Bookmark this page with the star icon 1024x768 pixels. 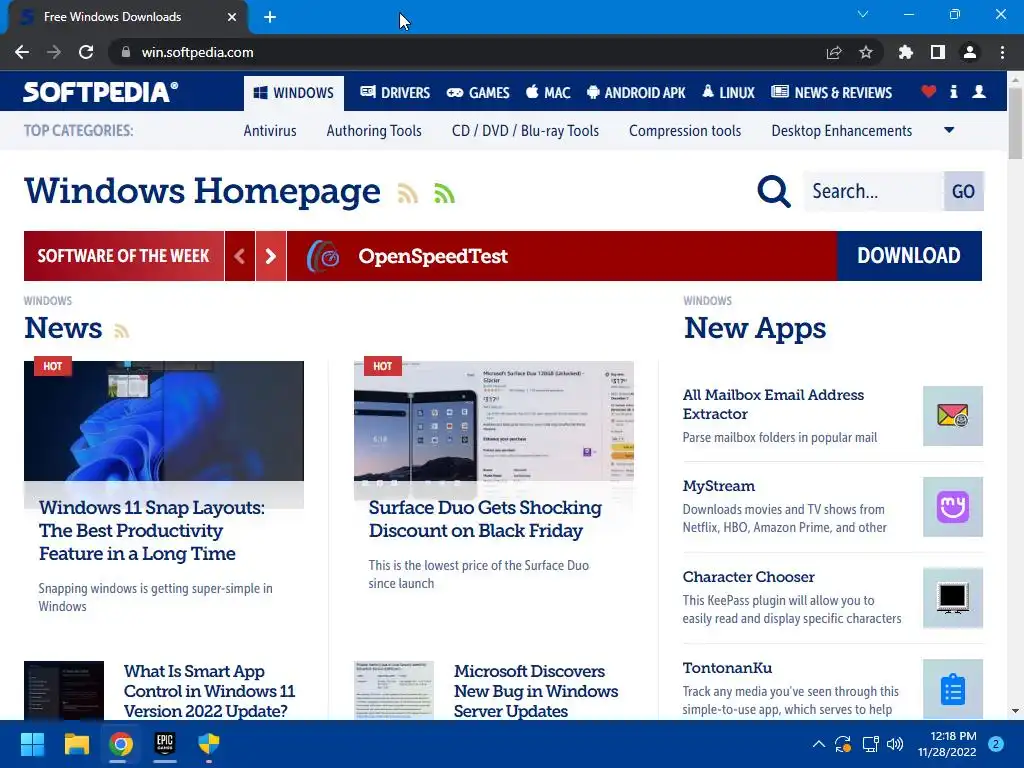click(866, 52)
